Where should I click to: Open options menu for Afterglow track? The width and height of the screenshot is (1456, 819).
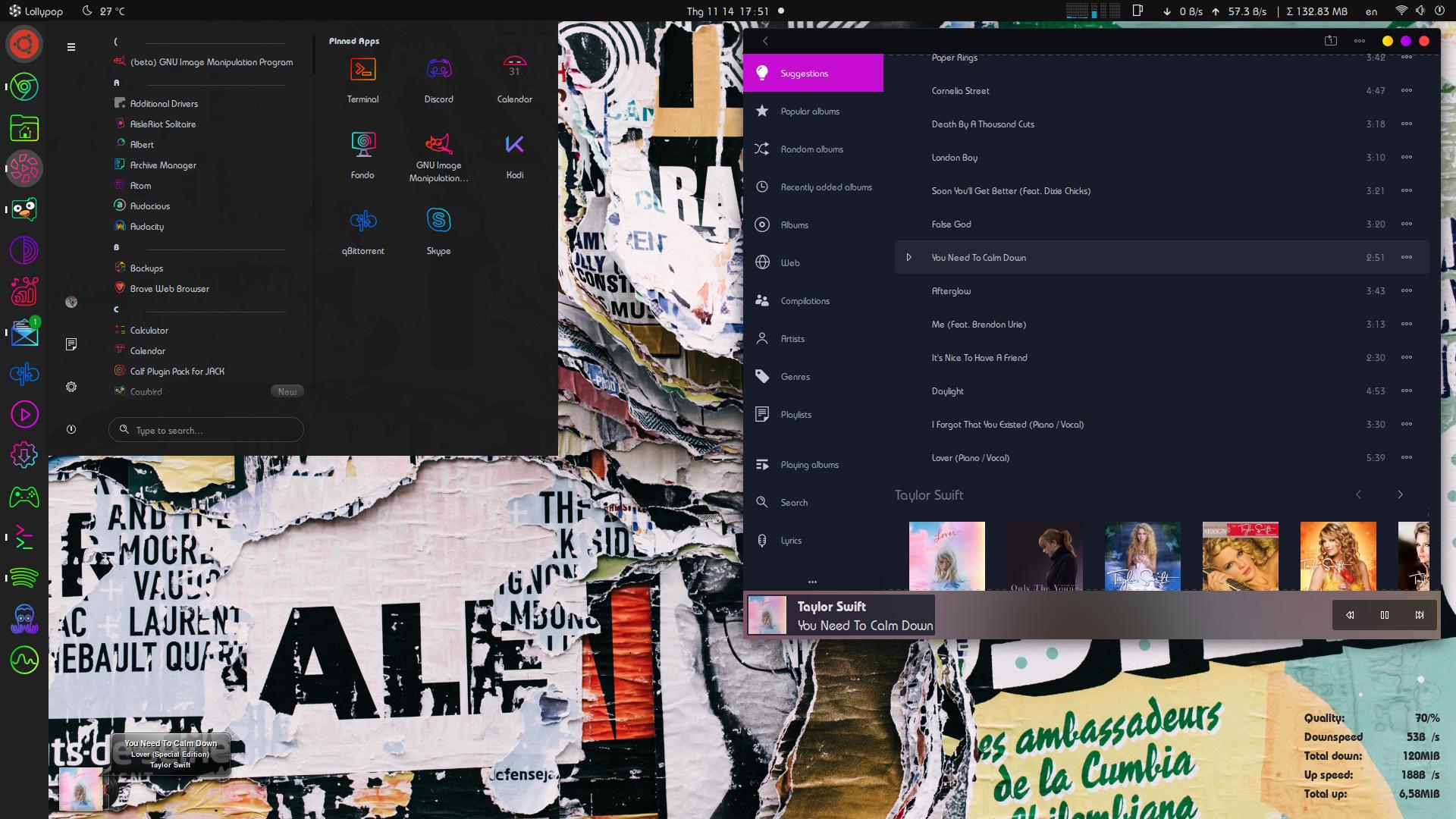pos(1407,291)
